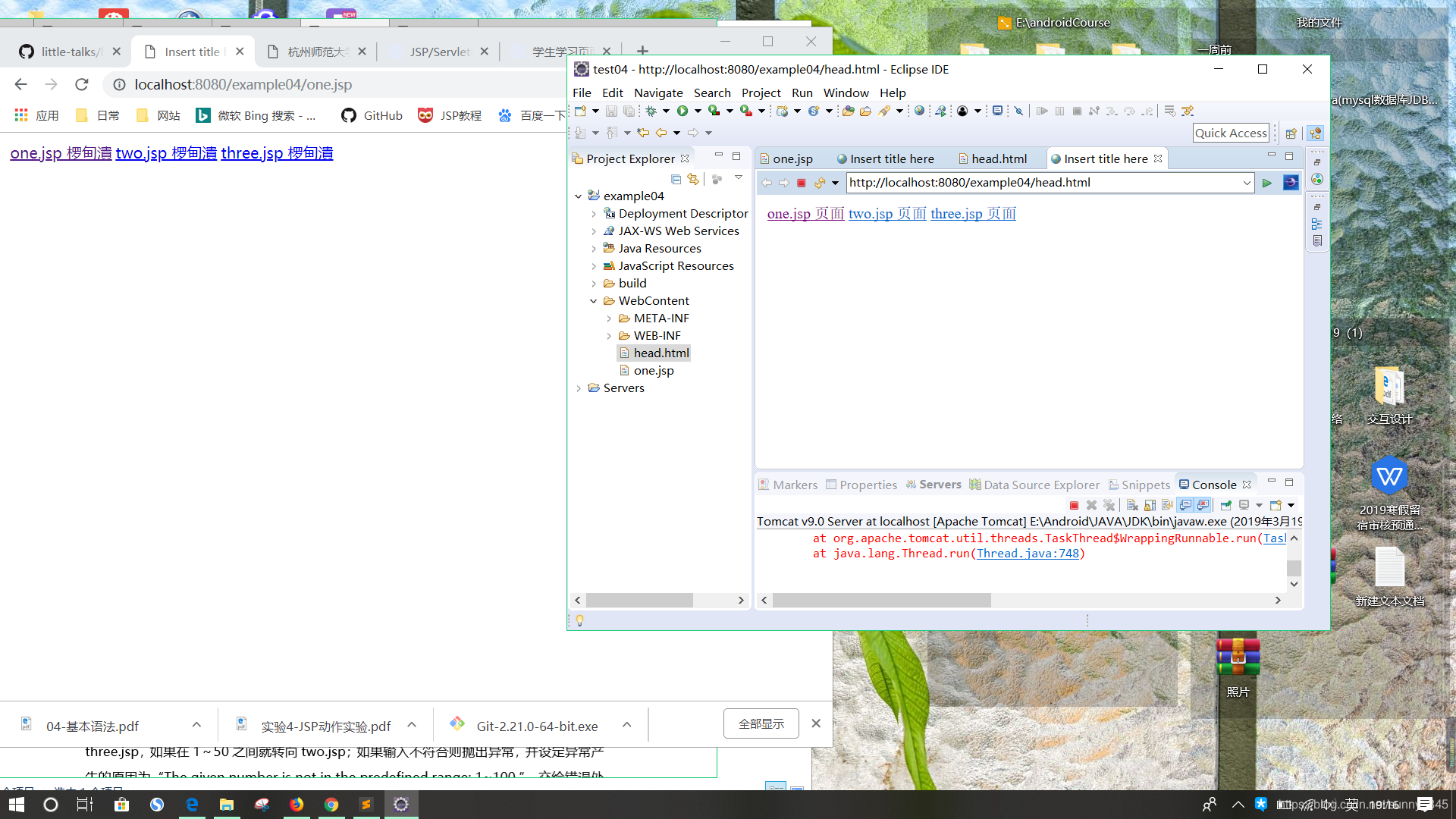Expand Java Resources node
This screenshot has height=819, width=1456.
594,249
